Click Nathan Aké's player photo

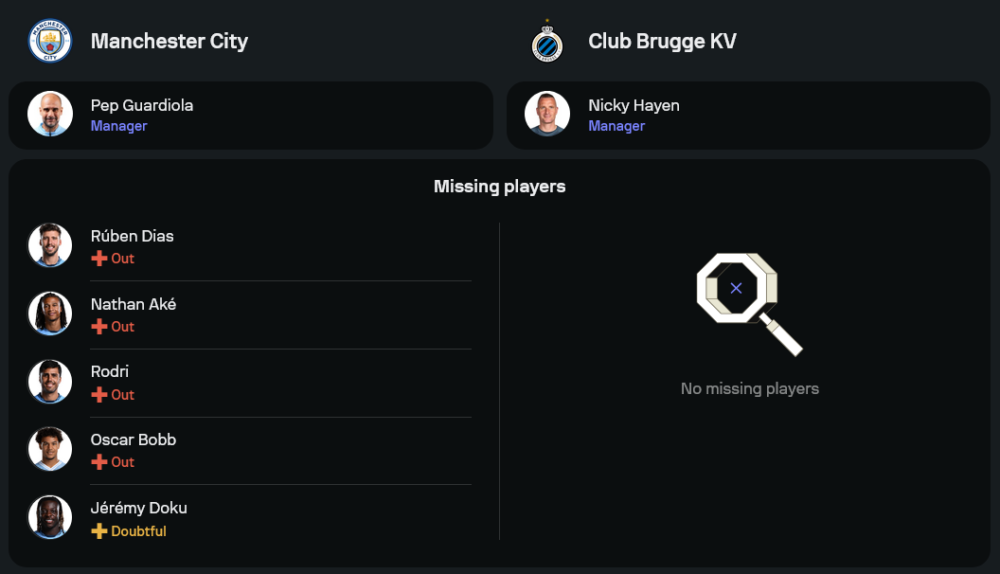(x=50, y=313)
